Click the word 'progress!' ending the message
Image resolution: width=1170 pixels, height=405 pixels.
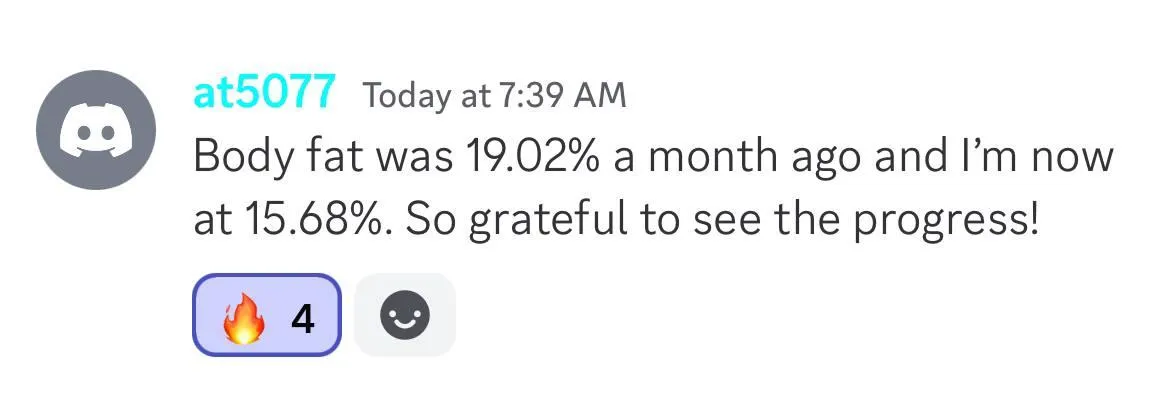945,224
